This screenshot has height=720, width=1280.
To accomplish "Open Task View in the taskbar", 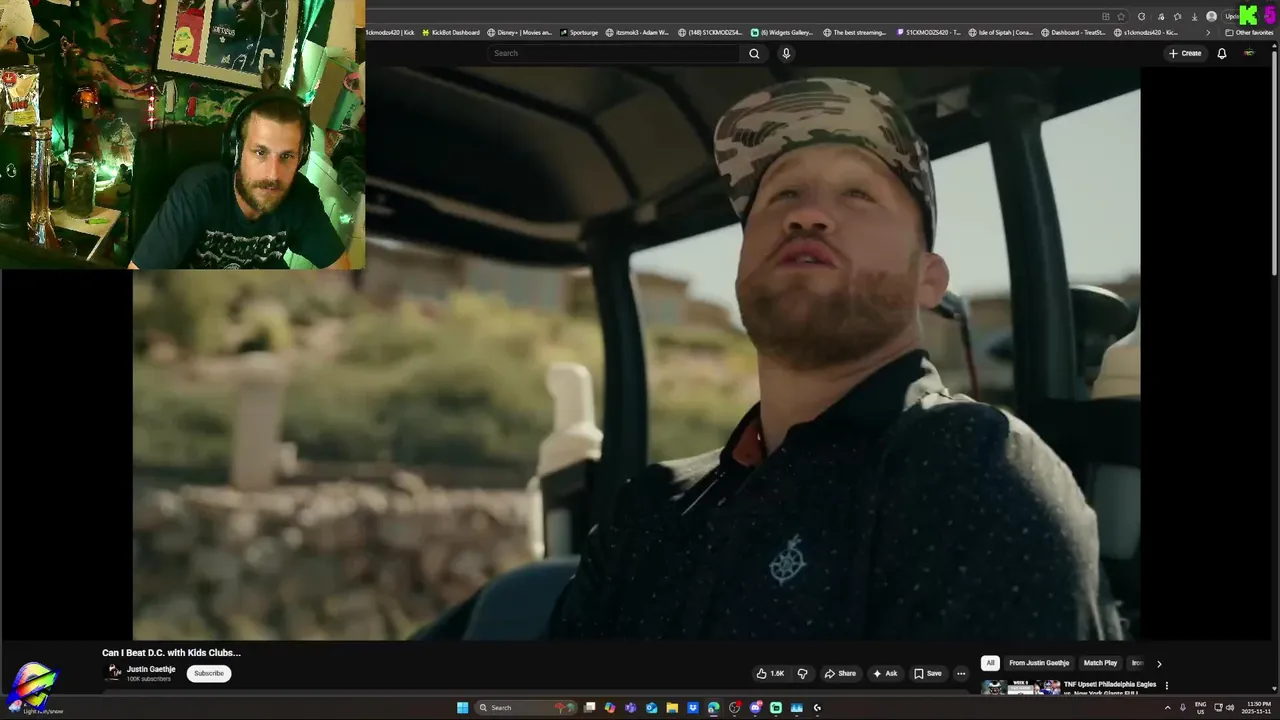I will [590, 708].
